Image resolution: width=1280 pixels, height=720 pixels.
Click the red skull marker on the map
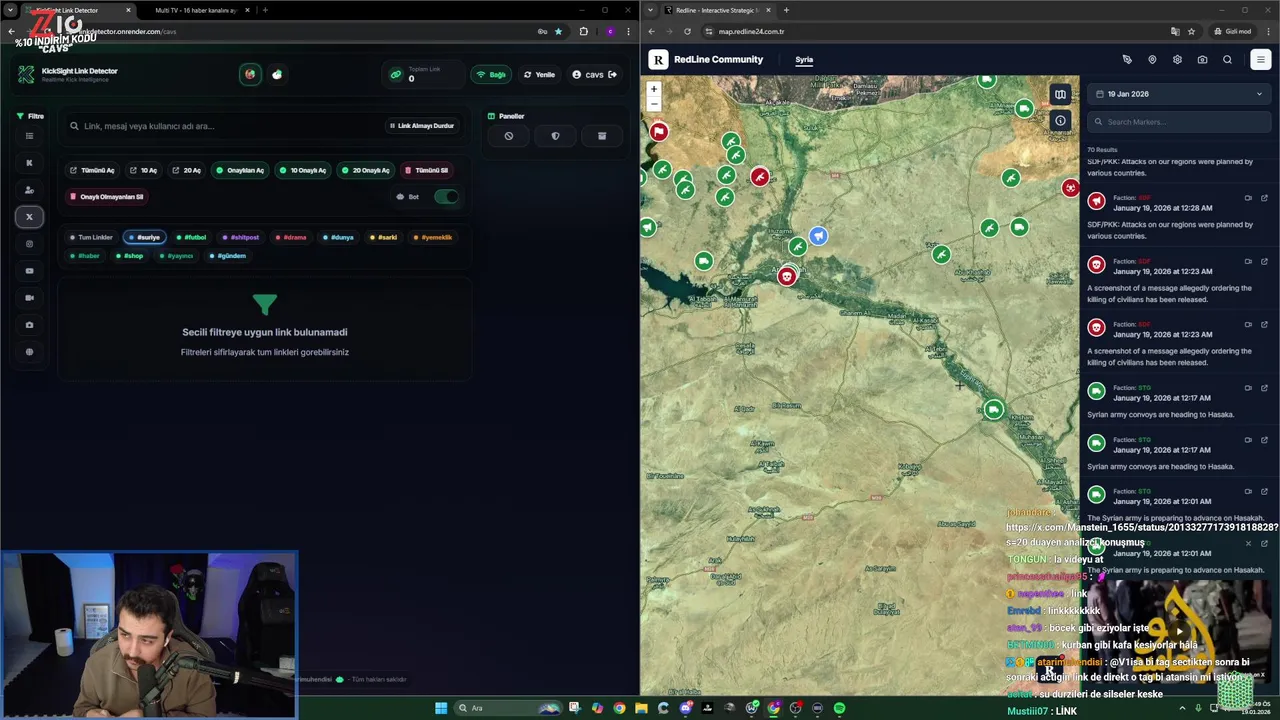click(x=787, y=276)
